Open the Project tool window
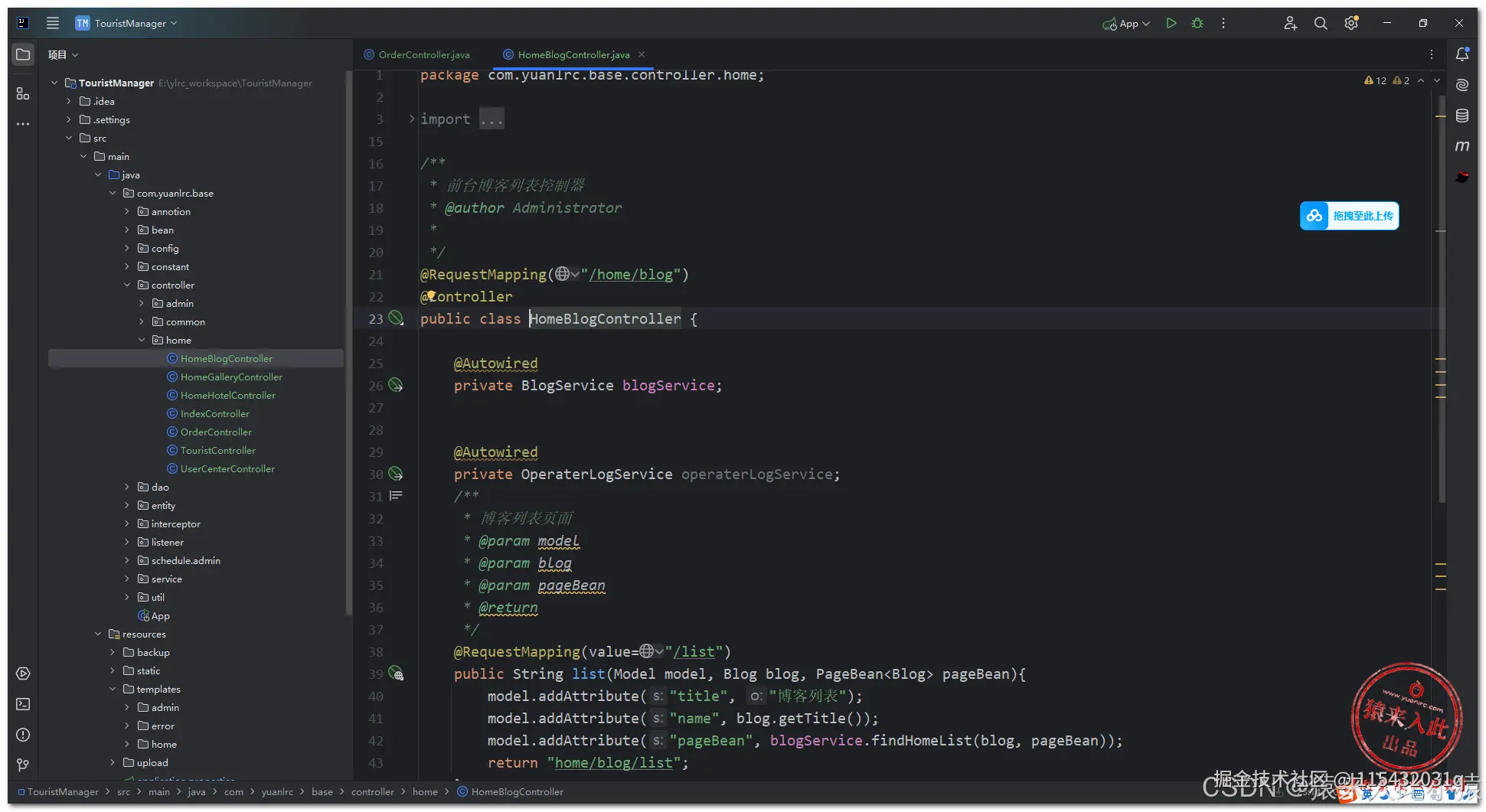The height and width of the screenshot is (812, 1486). pyautogui.click(x=23, y=54)
